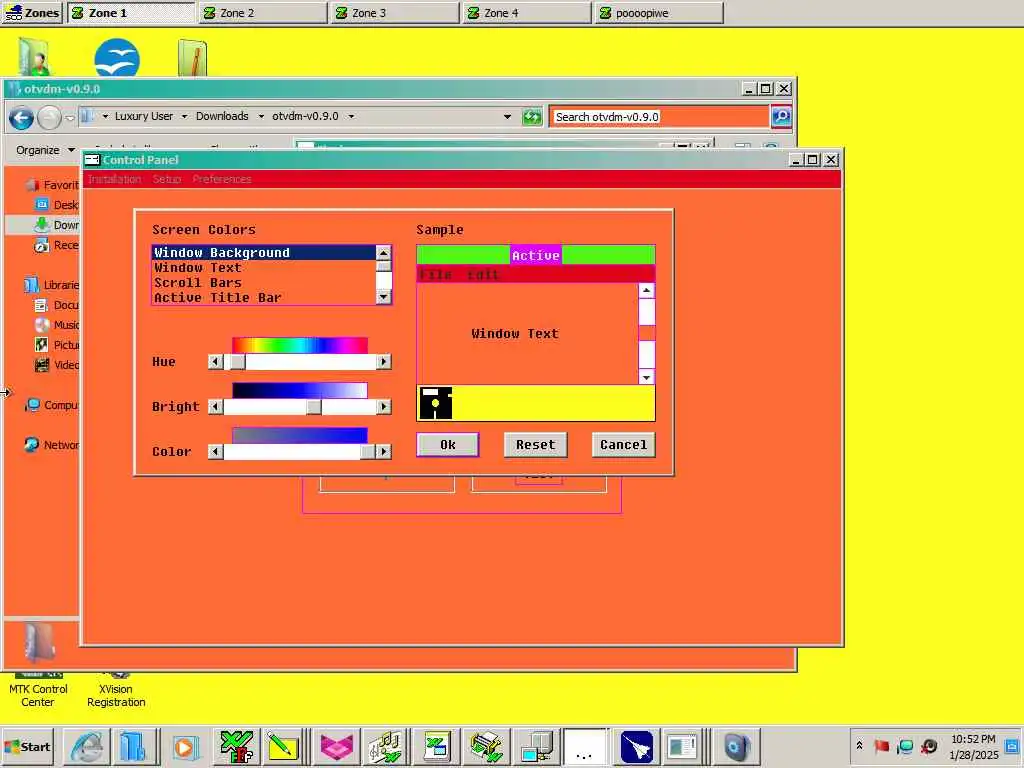Open the blue speaker taskbar icon
Screen dimensions: 1024x768
coord(737,746)
